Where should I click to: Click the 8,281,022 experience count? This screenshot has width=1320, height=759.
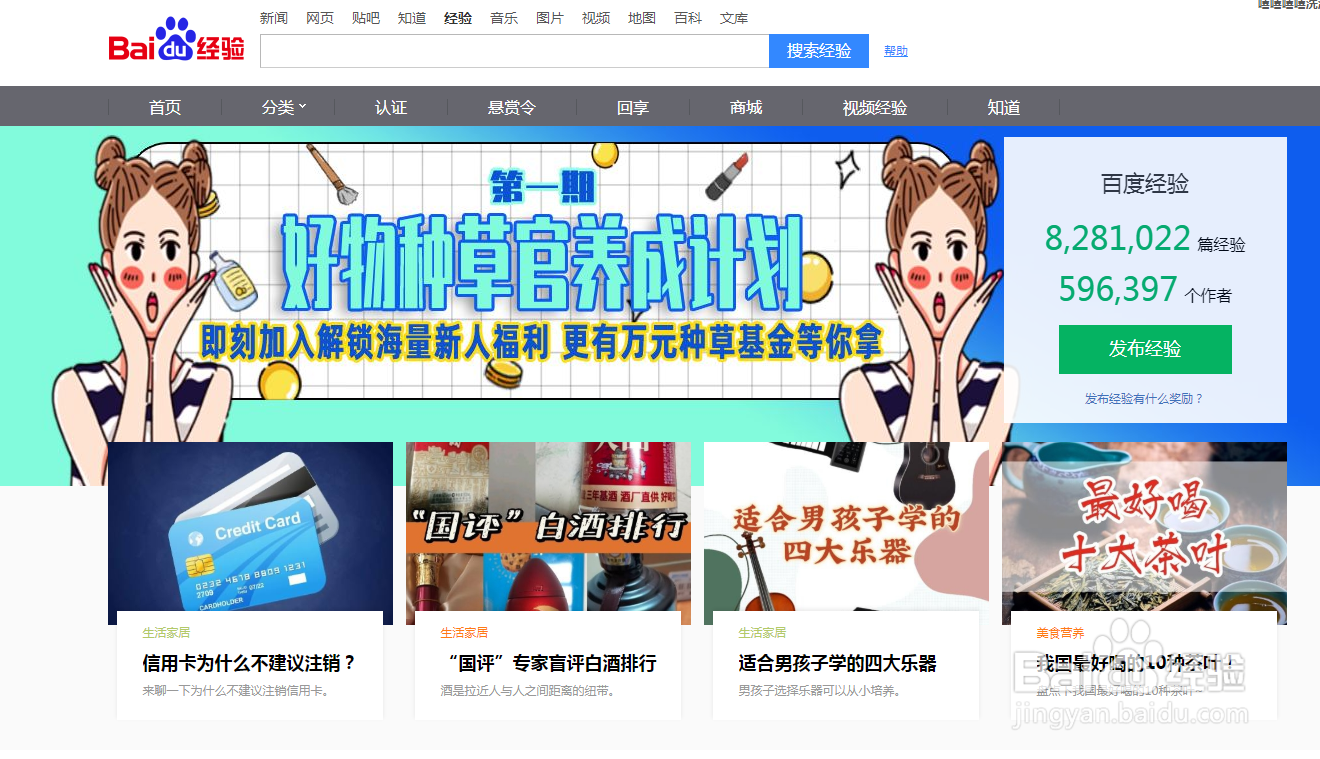pyautogui.click(x=1118, y=238)
